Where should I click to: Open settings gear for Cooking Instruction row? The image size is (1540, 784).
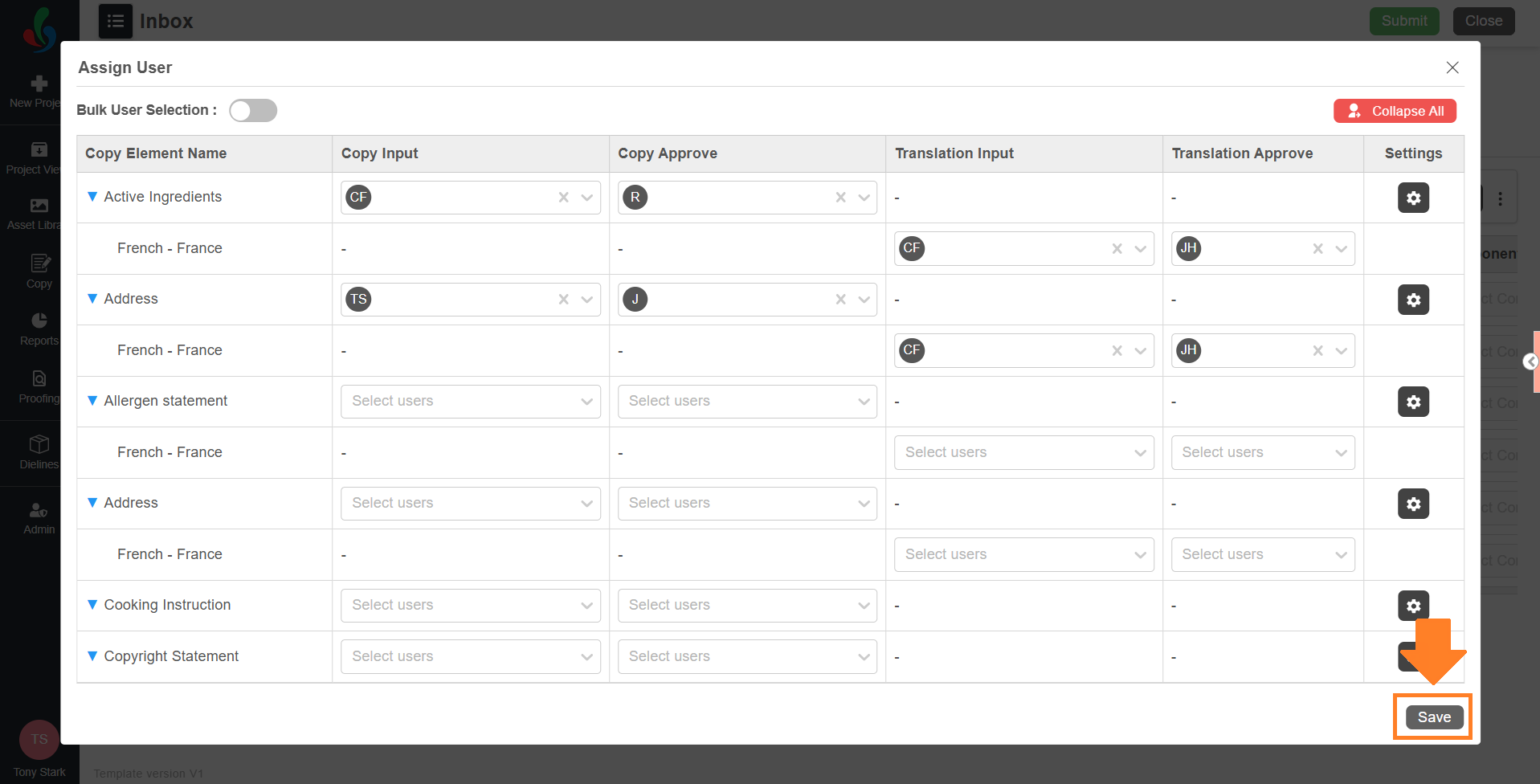[1413, 605]
